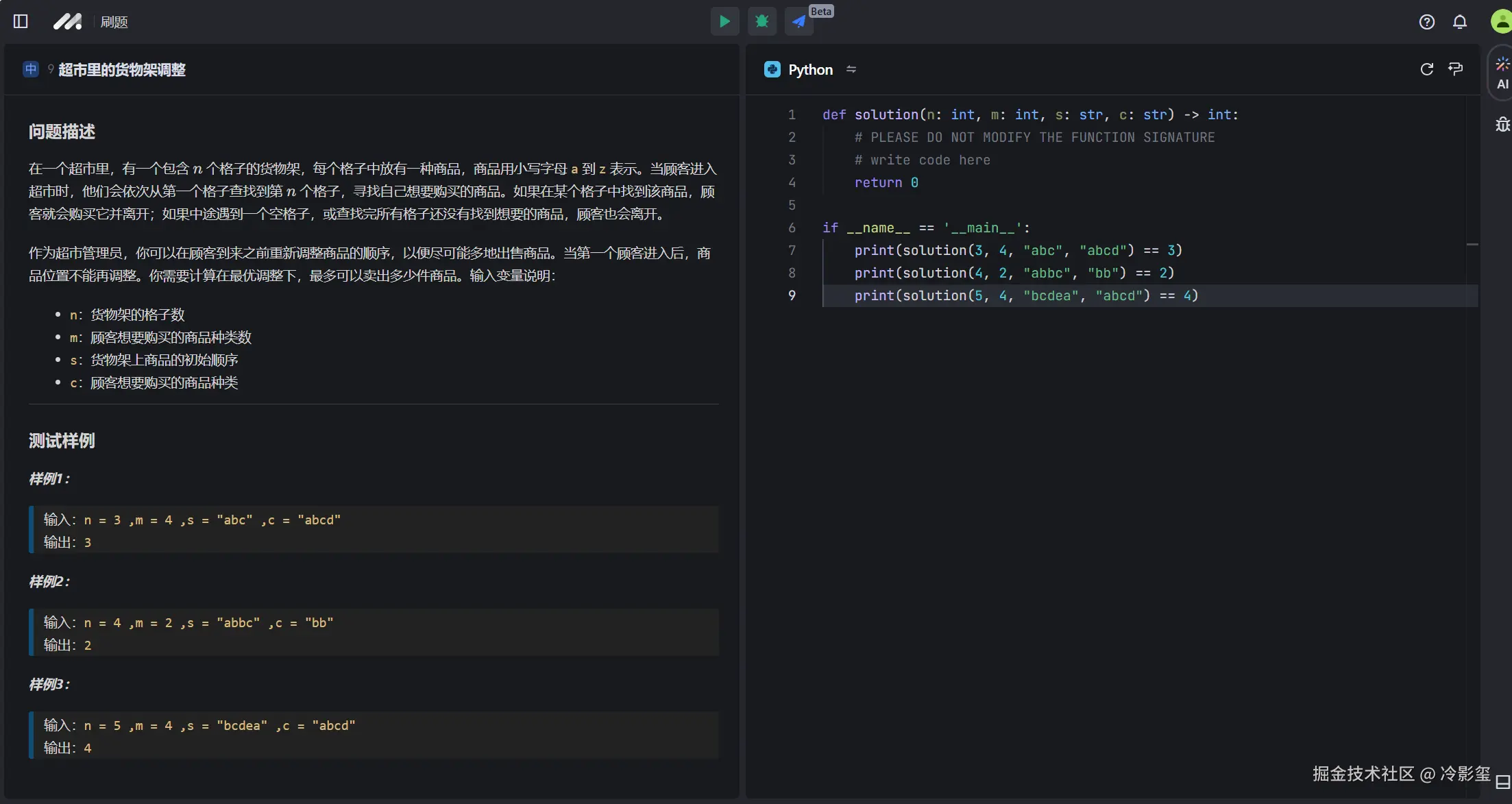Open the debug side panel icon
The image size is (1512, 804).
(x=1502, y=125)
